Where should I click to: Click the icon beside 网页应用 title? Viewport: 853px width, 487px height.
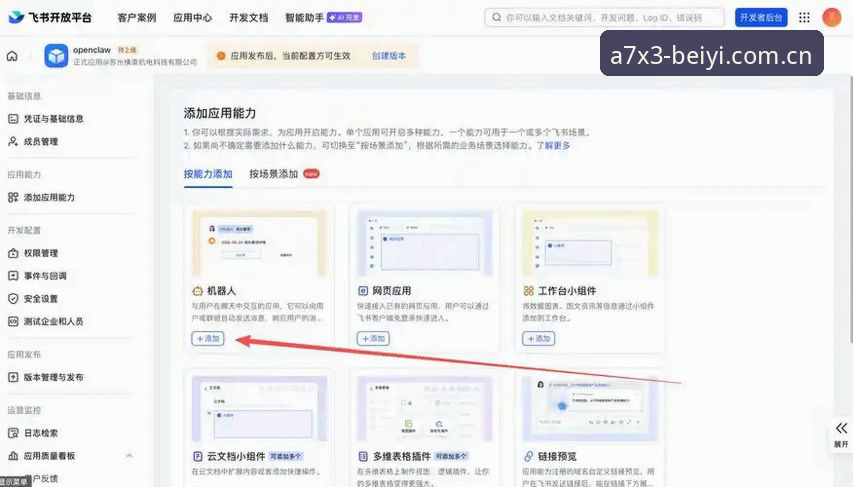tap(363, 291)
